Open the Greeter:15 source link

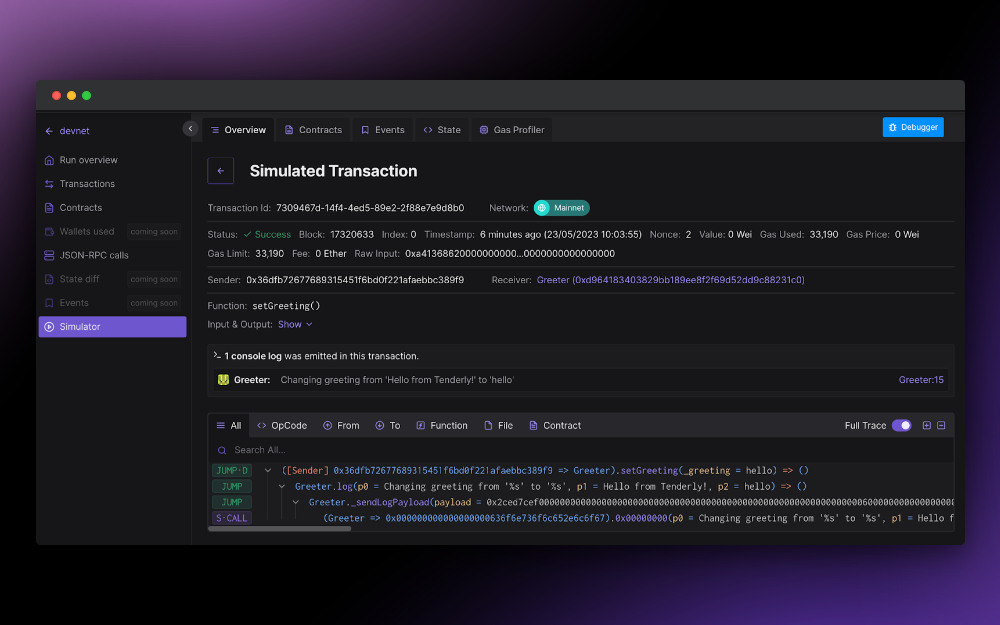tap(921, 380)
